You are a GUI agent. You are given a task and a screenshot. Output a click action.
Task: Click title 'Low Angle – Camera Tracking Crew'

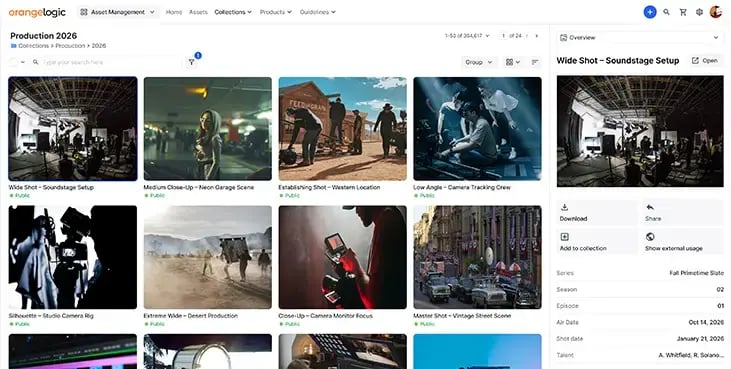(462, 187)
